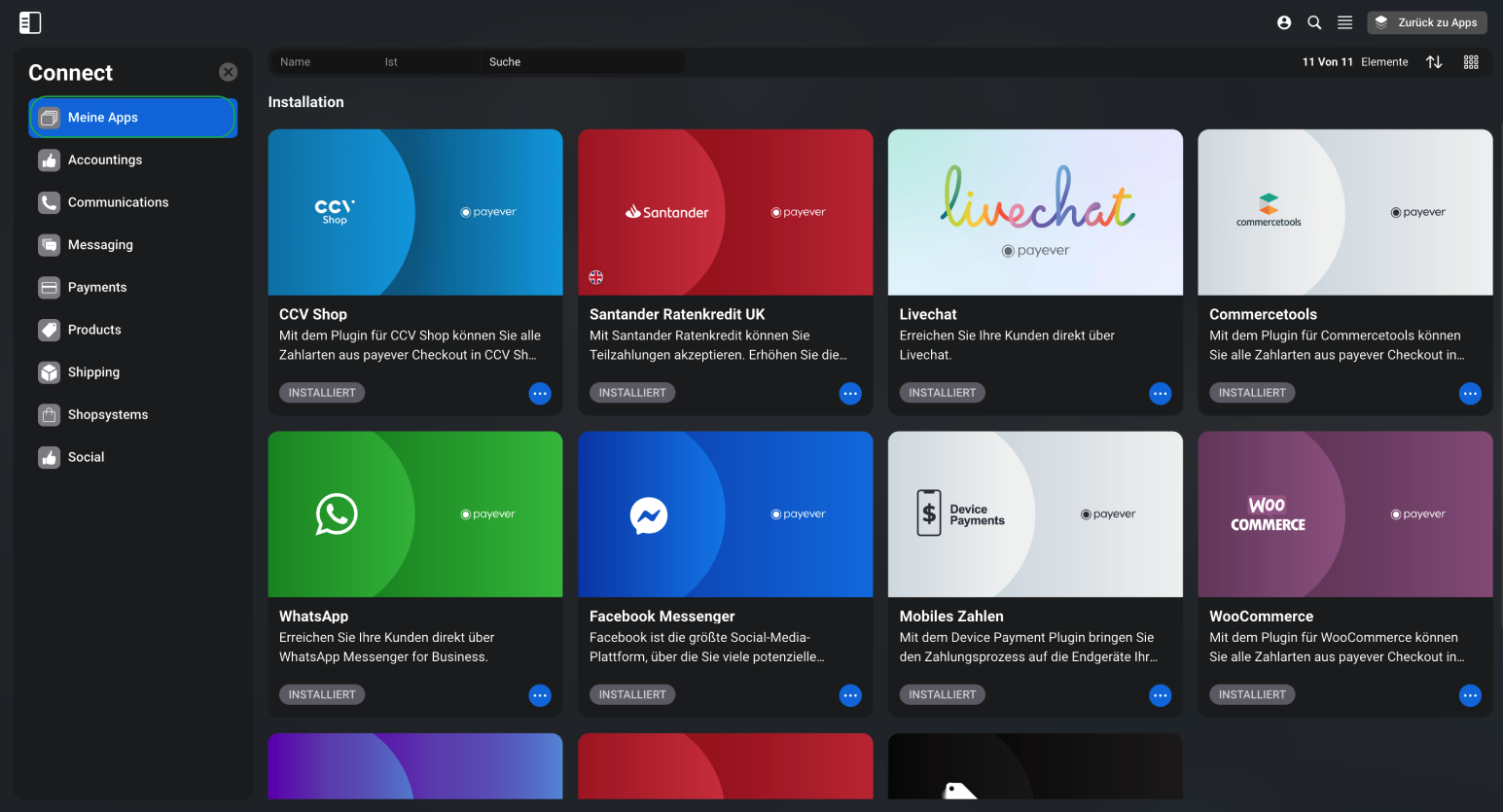
Task: Click the Facebook Messenger title text
Action: coord(662,617)
